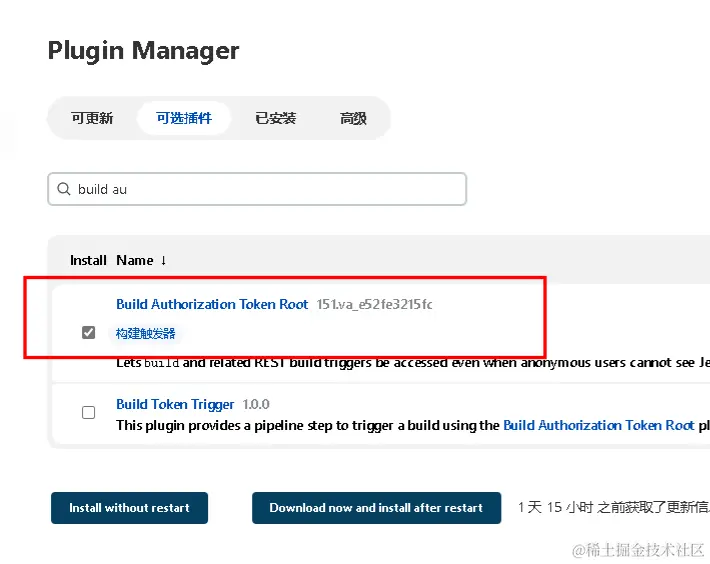Open Build Authorization Token Root link in description
This screenshot has width=710, height=564.
599,425
